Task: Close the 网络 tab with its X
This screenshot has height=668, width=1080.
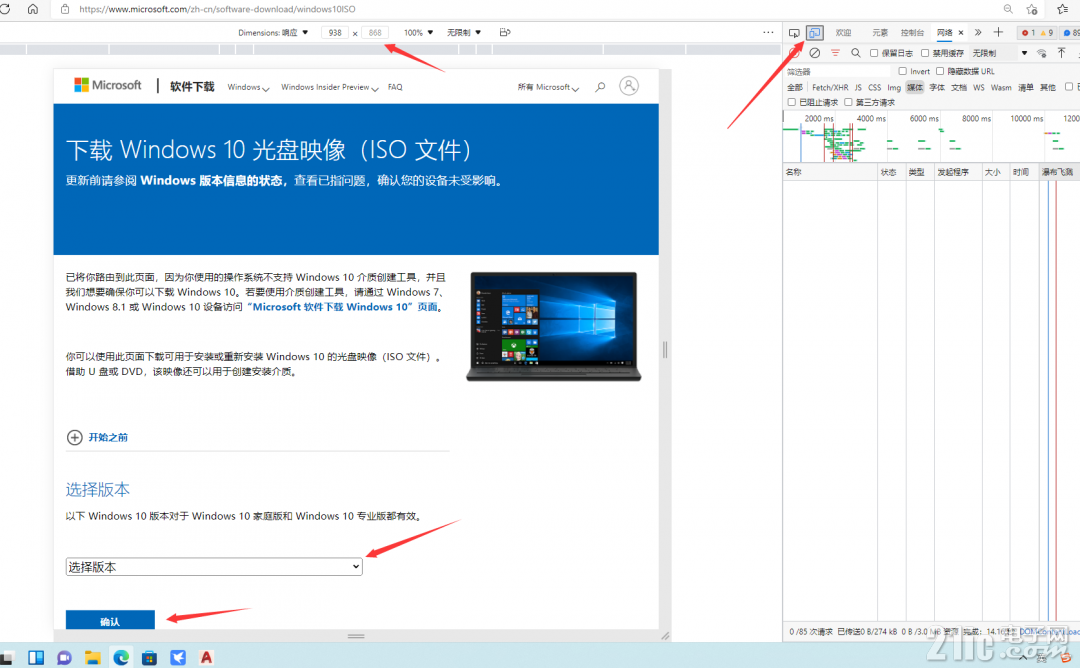Action: (x=961, y=32)
